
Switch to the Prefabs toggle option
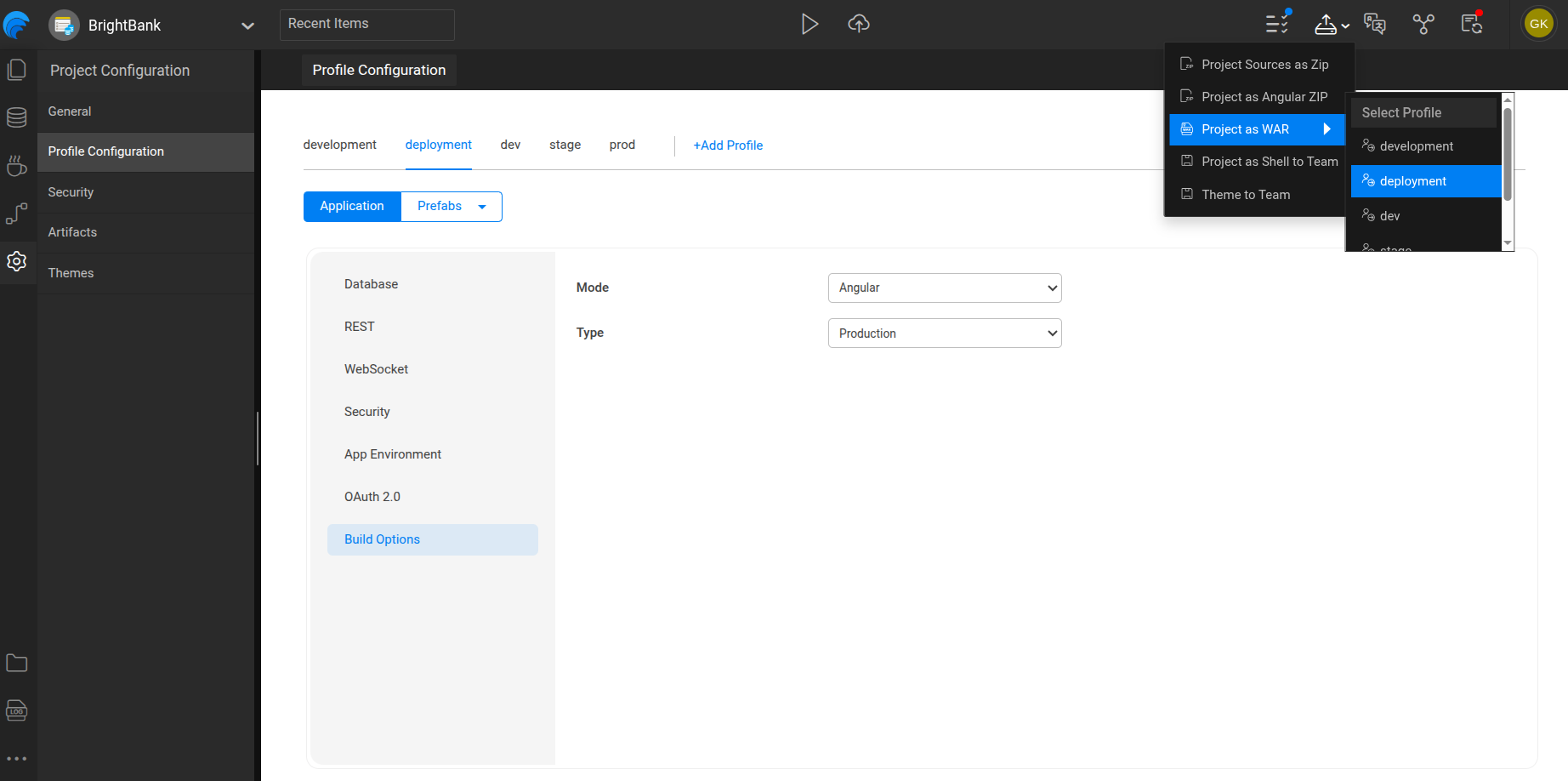[x=440, y=206]
